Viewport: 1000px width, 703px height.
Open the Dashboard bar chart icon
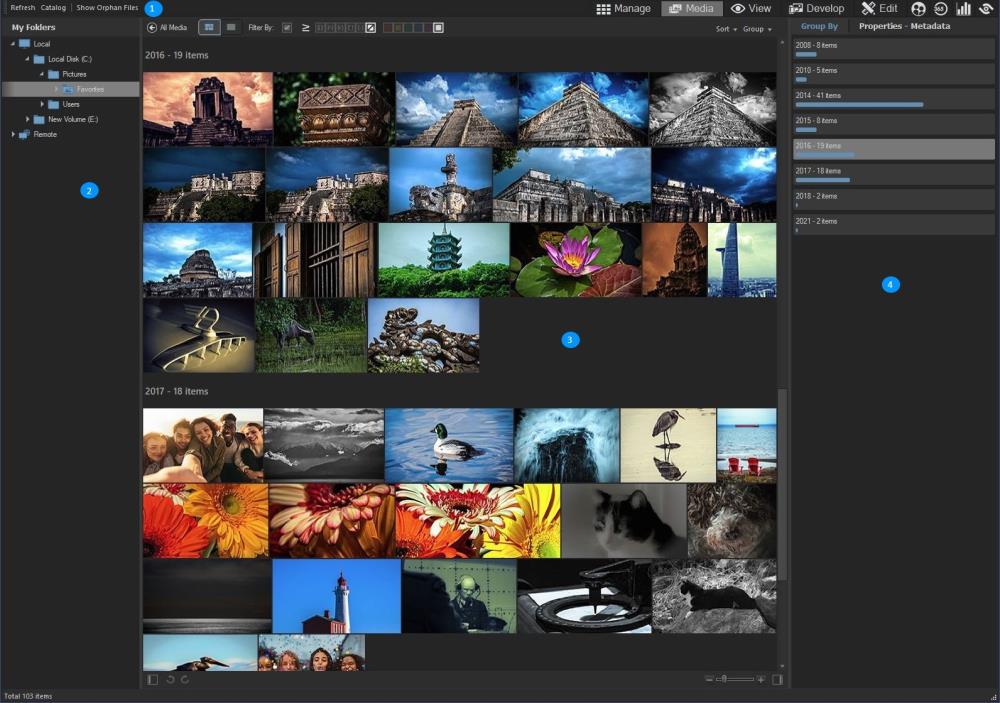[963, 9]
